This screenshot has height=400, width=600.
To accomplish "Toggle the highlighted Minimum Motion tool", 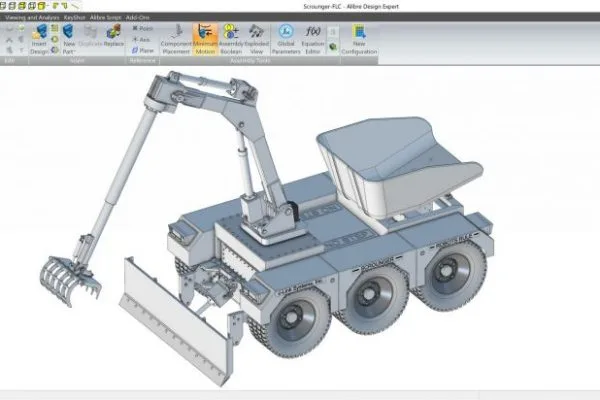I will tap(205, 39).
